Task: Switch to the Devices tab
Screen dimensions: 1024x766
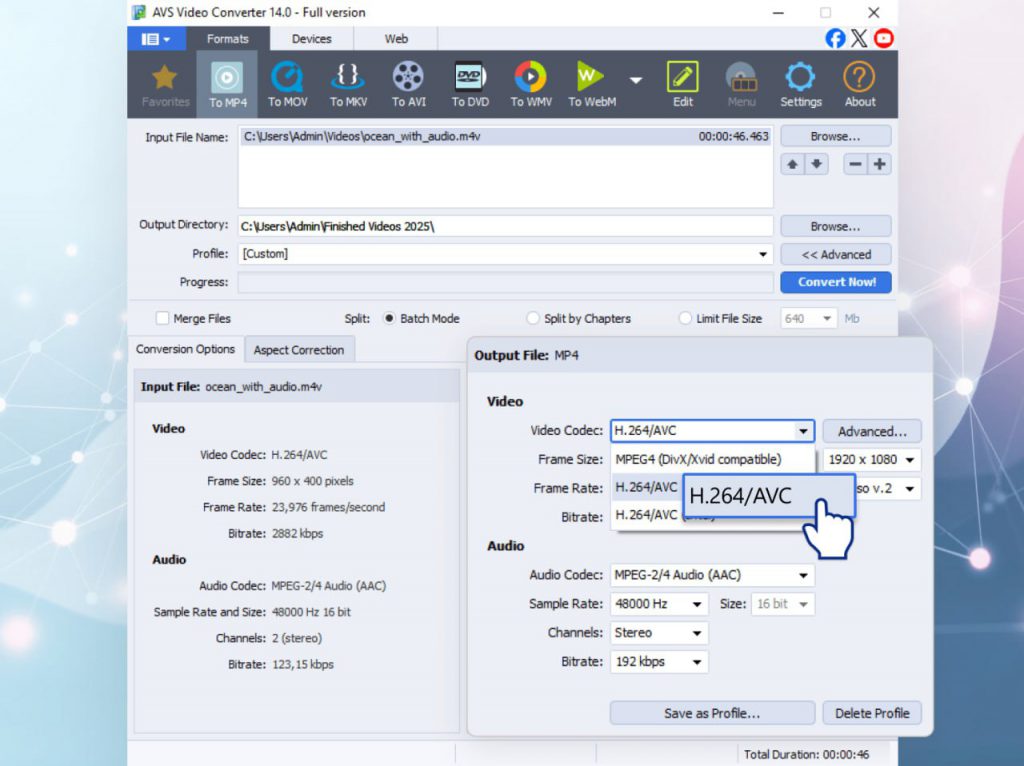Action: click(x=311, y=39)
